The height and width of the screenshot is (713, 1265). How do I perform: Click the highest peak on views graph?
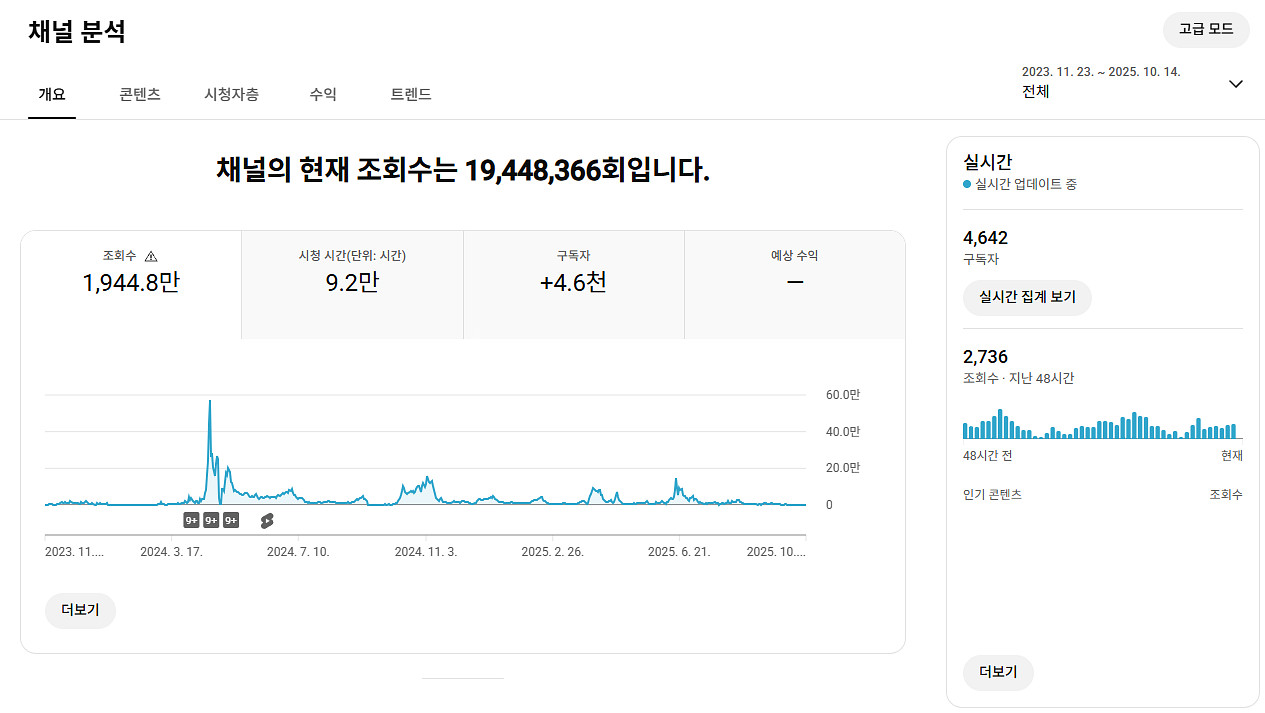[209, 402]
